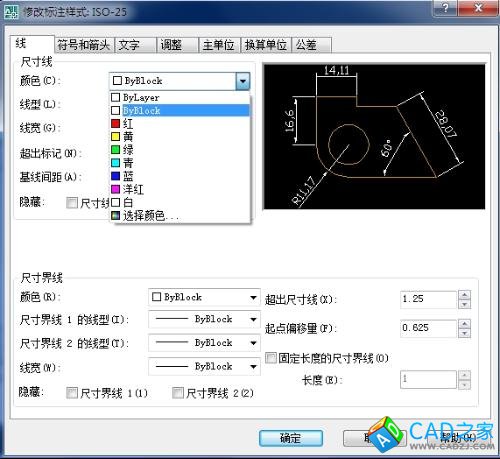Open the extension line color dropdown
Screen dimensions: 500x459
point(204,297)
